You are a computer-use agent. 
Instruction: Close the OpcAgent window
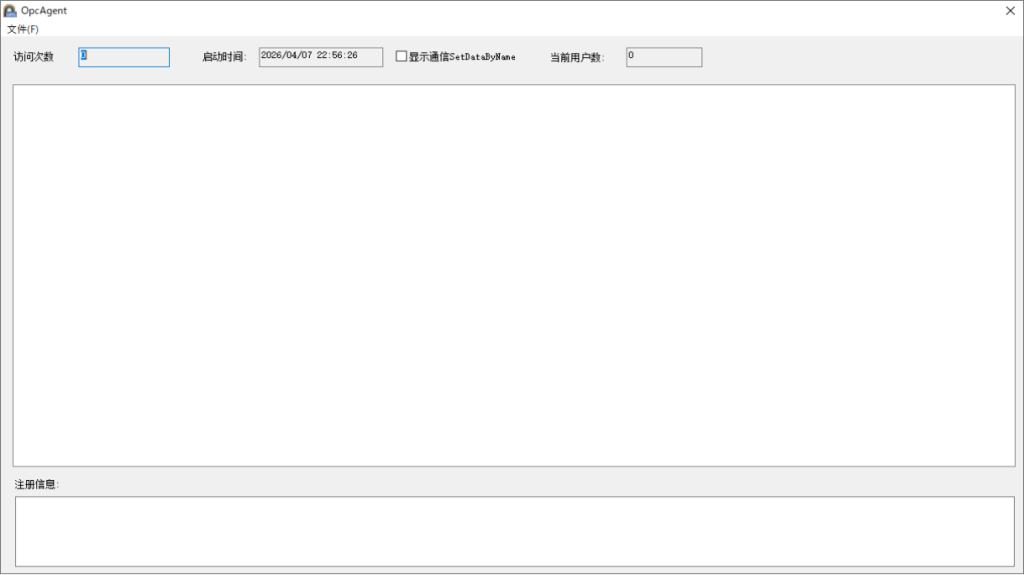[1010, 10]
